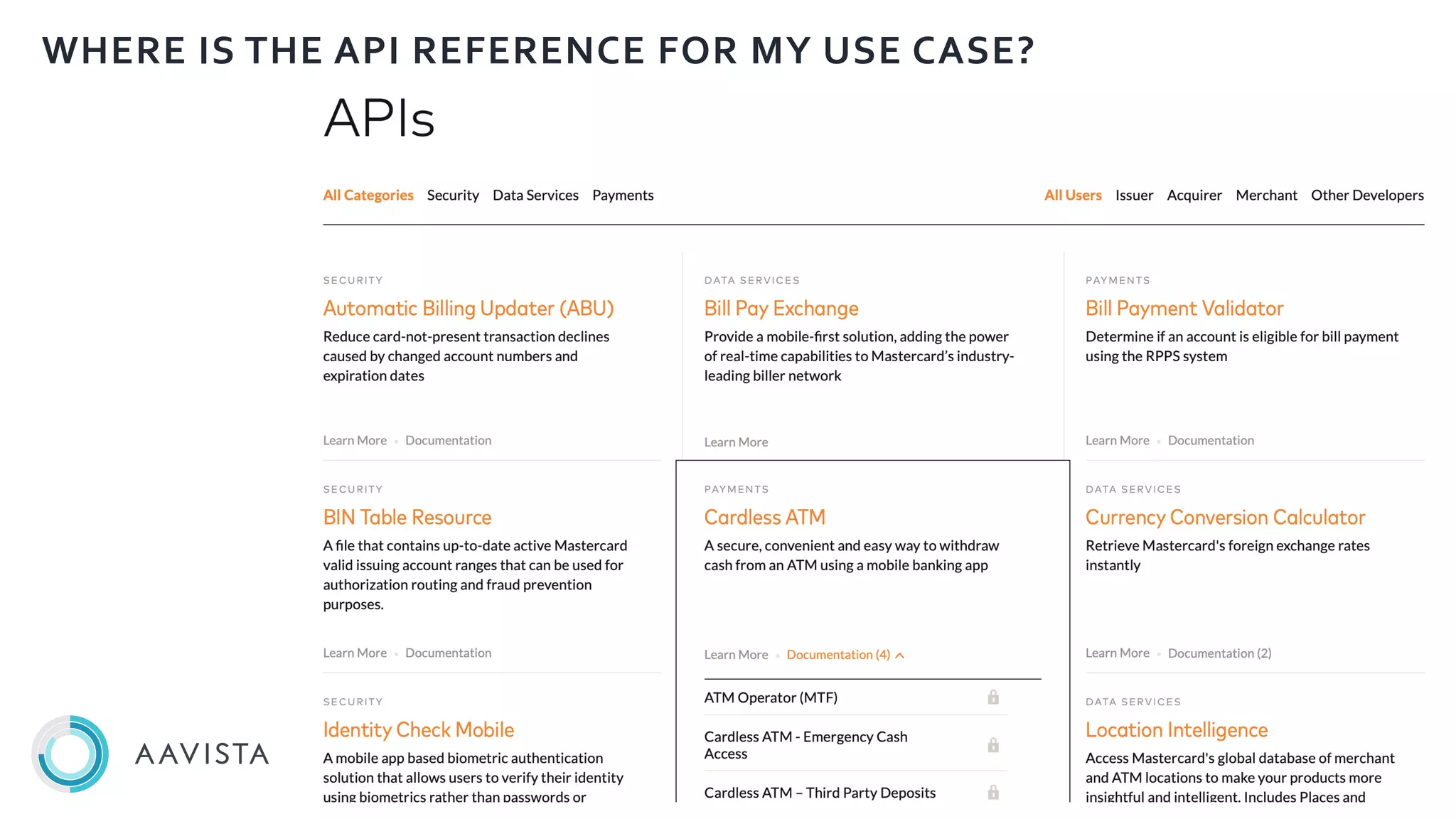Viewport: 1456px width, 819px height.
Task: Filter APIs for Other Developers
Action: [1367, 196]
